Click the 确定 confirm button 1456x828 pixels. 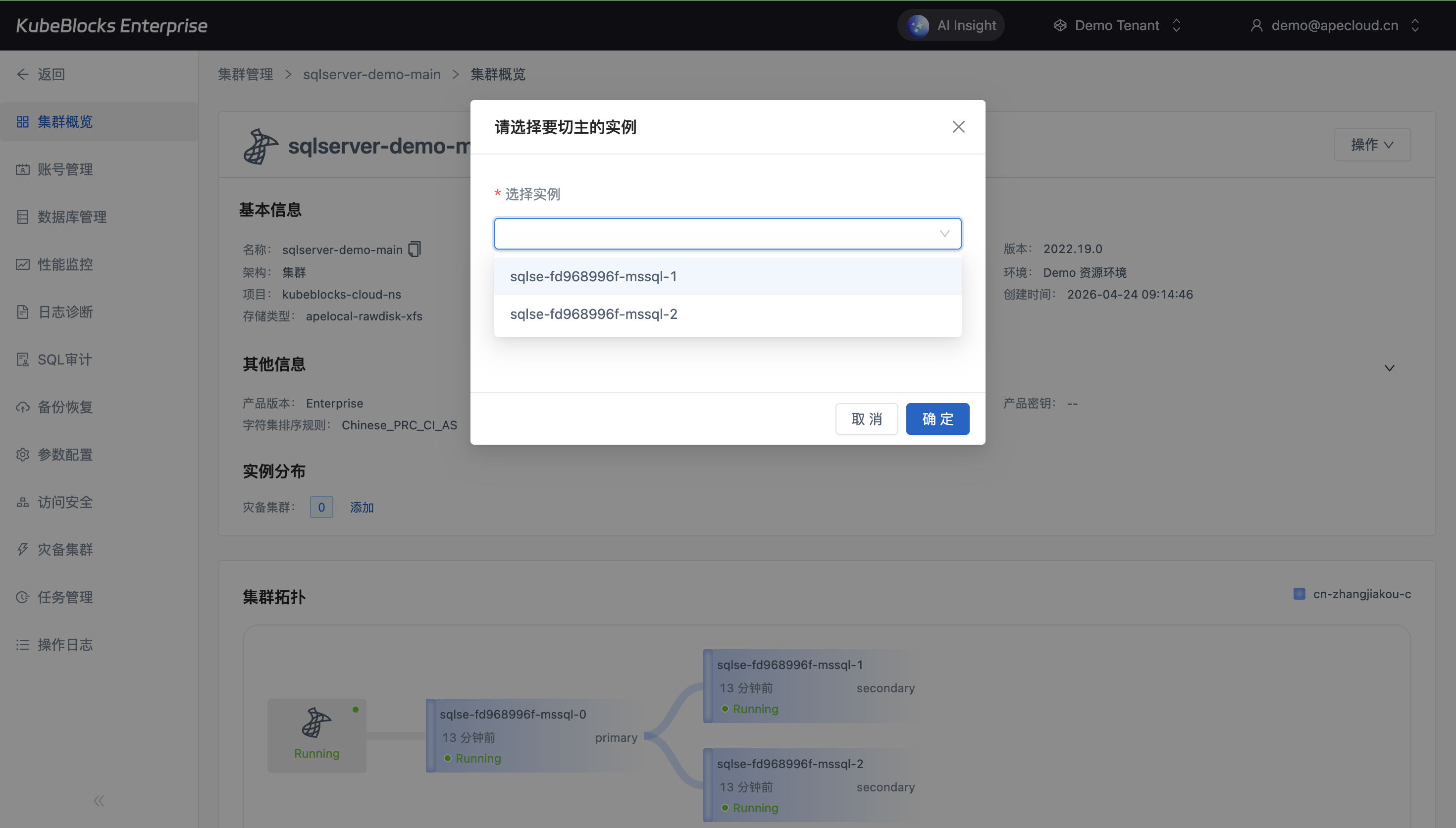pyautogui.click(x=937, y=419)
